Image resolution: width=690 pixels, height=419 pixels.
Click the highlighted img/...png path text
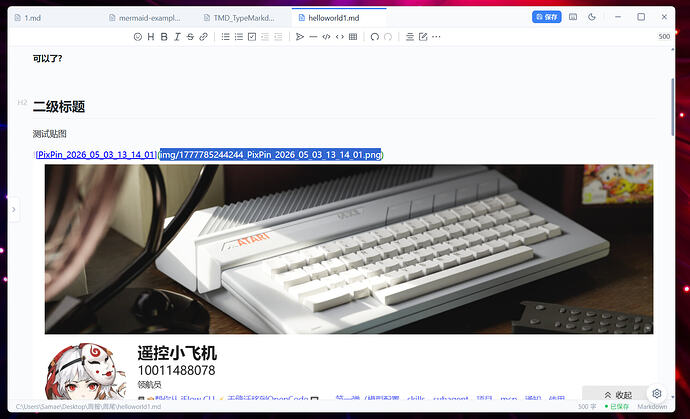pos(270,155)
